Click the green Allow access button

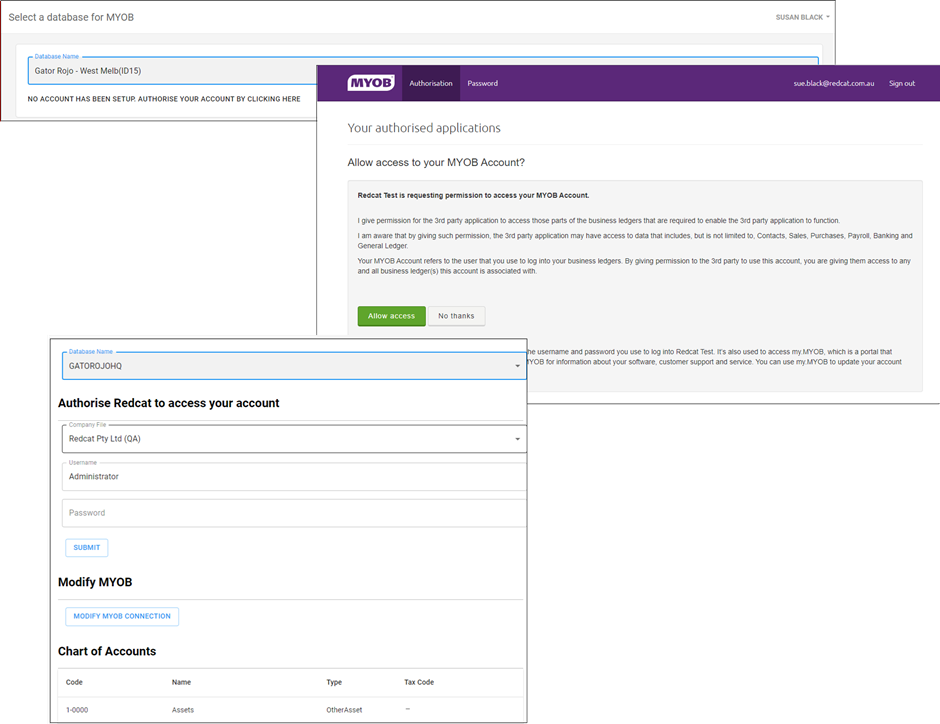point(391,316)
